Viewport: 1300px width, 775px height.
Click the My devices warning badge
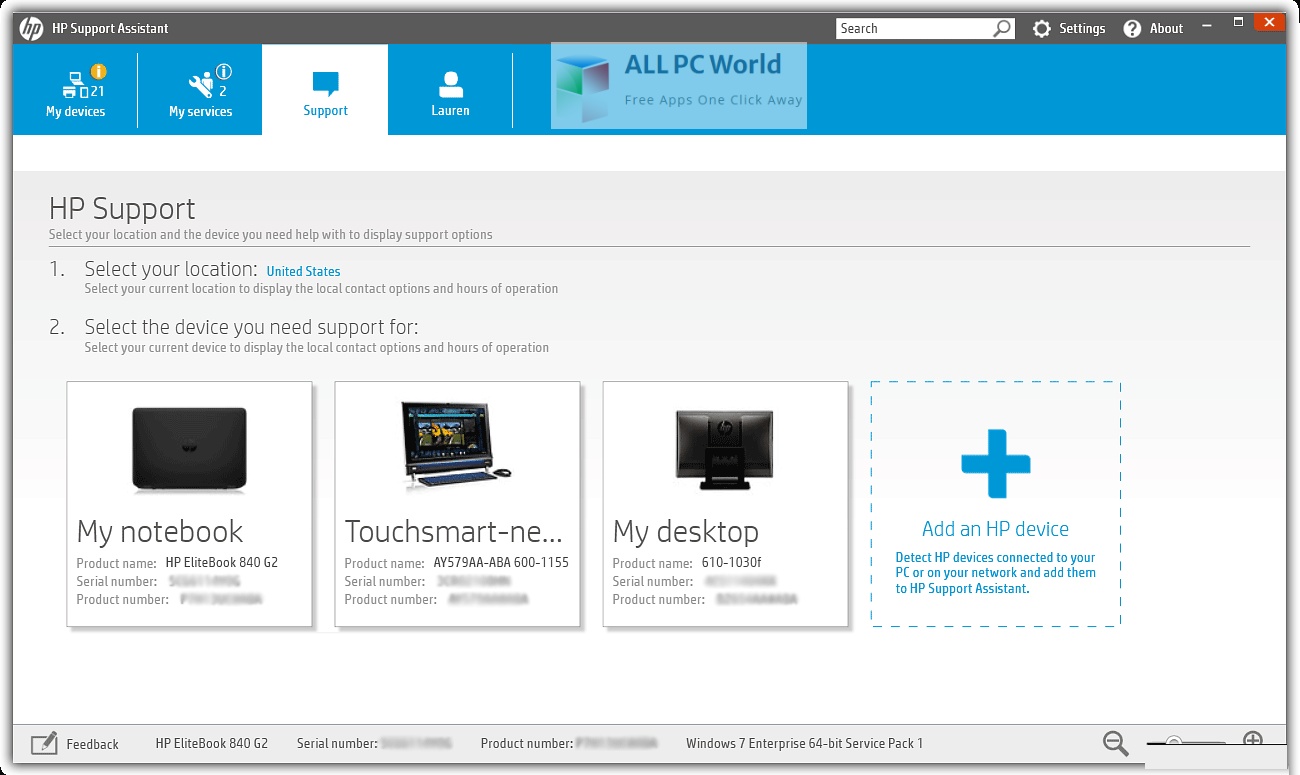(98, 72)
